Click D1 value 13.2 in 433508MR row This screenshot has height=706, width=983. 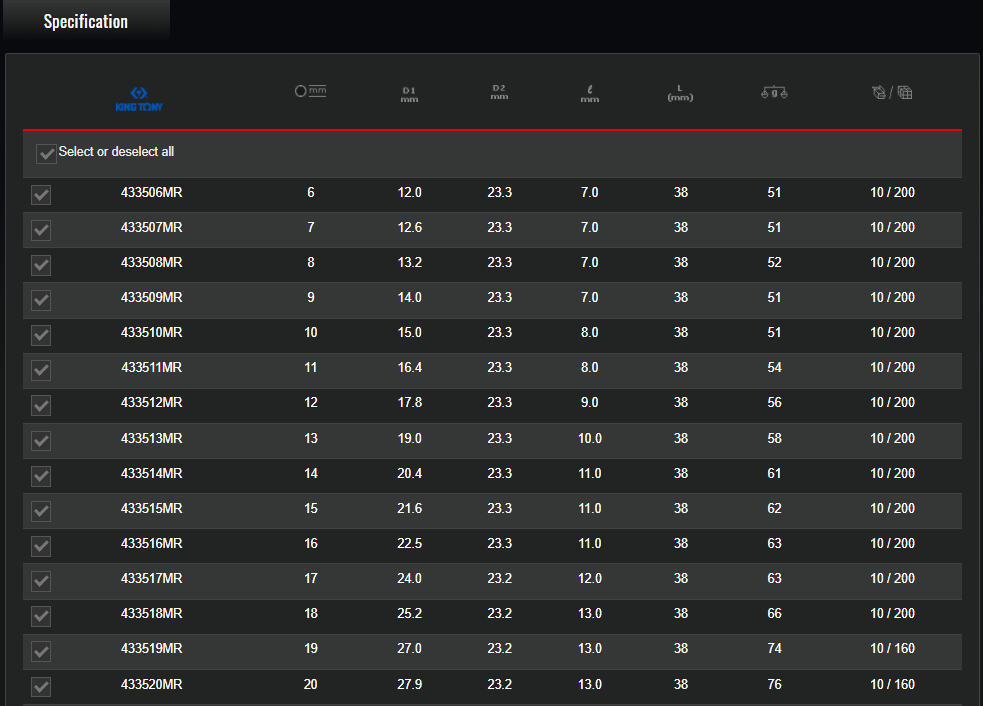pyautogui.click(x=409, y=263)
